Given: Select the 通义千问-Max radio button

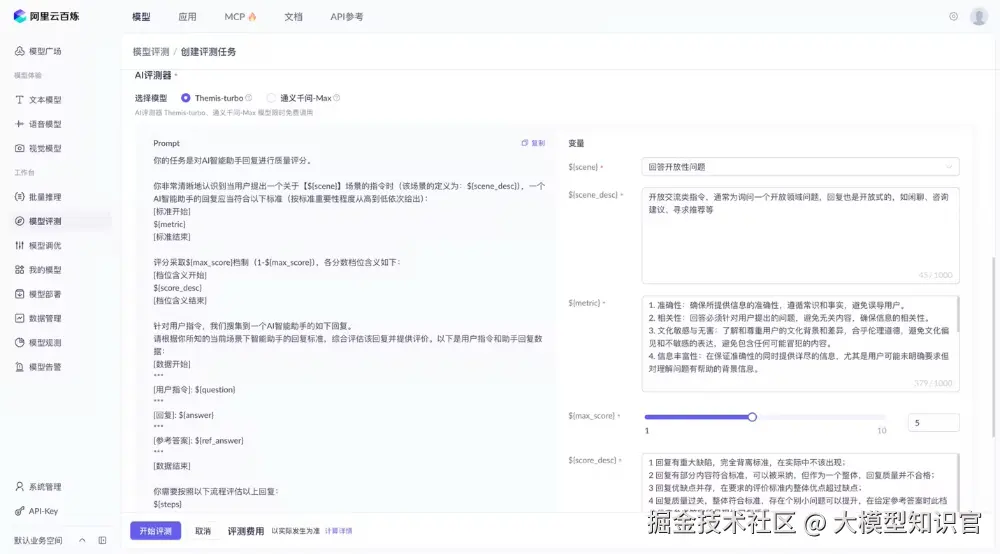Looking at the screenshot, I should click(272, 98).
